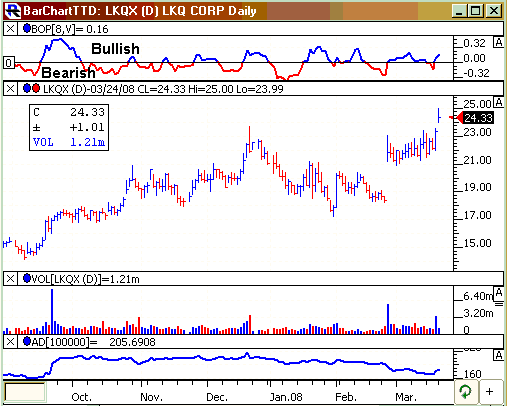Close the BarChartTTD window
Viewport: 507px width, 406px height.
493,11
